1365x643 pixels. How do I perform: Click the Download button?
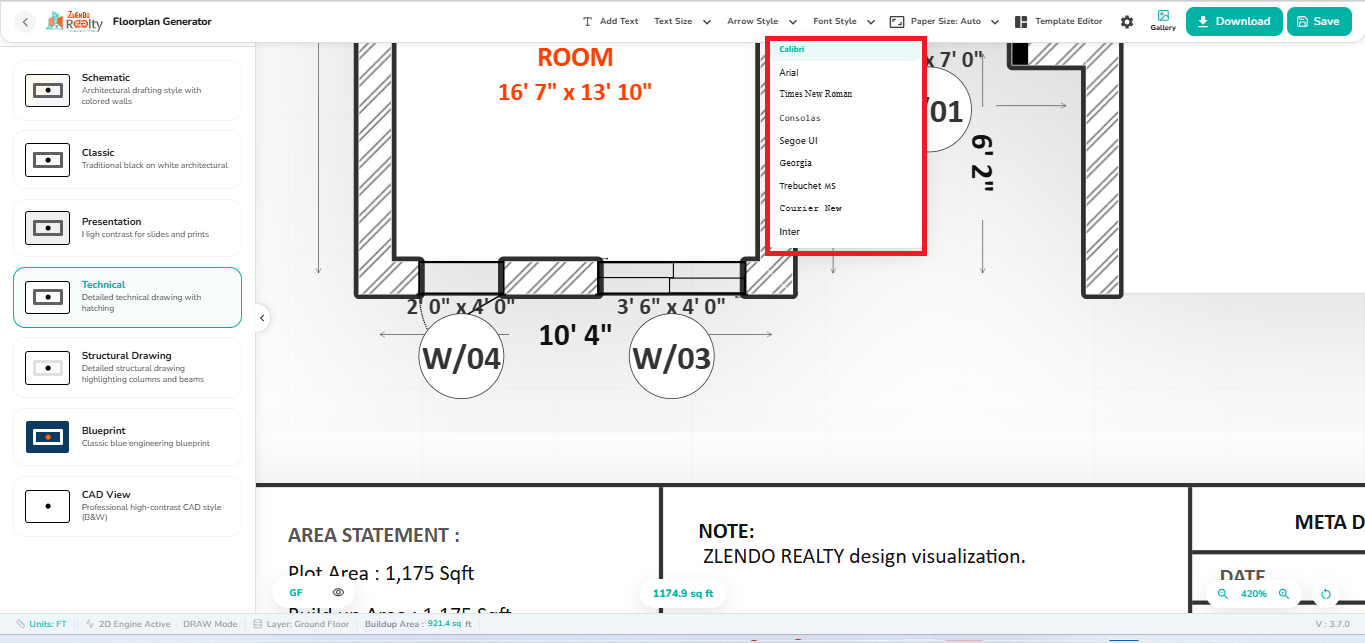[x=1234, y=21]
